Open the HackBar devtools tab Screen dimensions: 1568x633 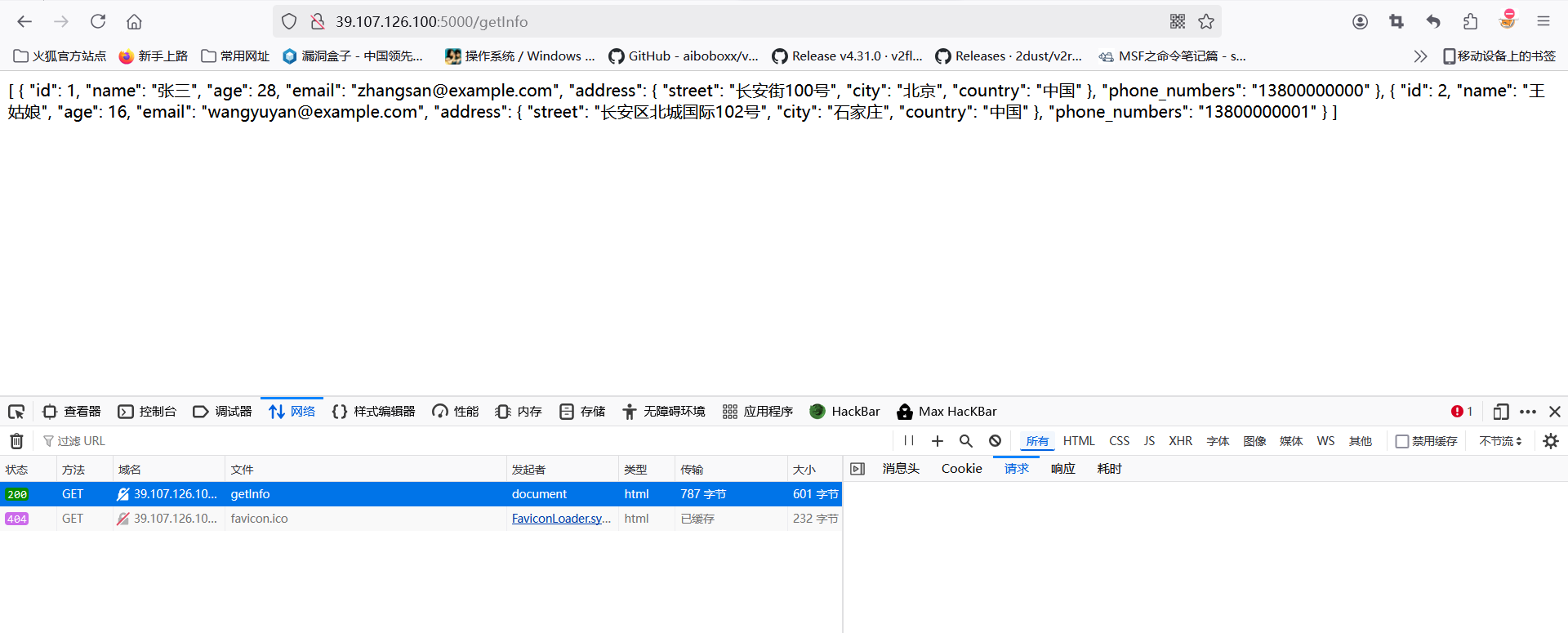[x=845, y=412]
